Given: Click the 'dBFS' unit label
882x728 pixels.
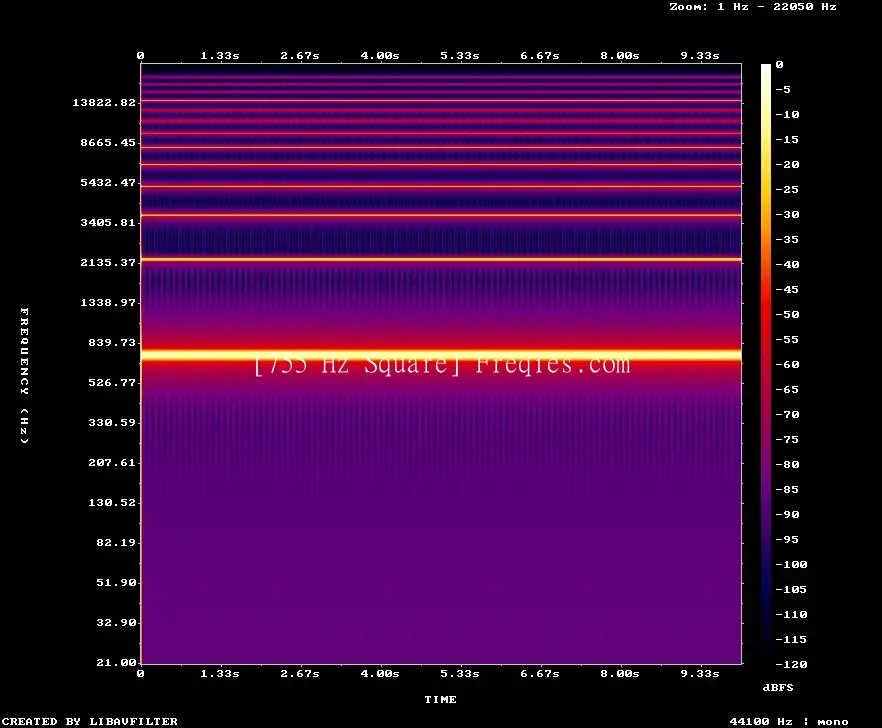Looking at the screenshot, I should point(778,687).
